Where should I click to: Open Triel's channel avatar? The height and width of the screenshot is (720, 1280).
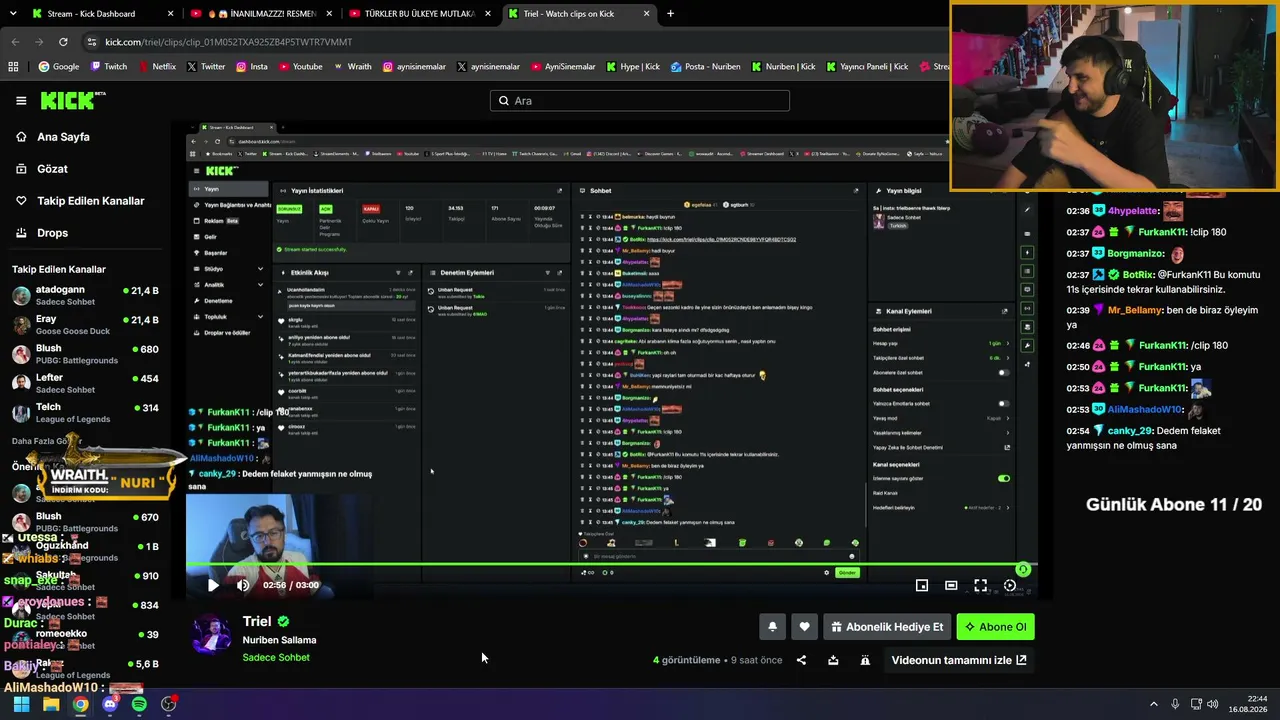(211, 636)
